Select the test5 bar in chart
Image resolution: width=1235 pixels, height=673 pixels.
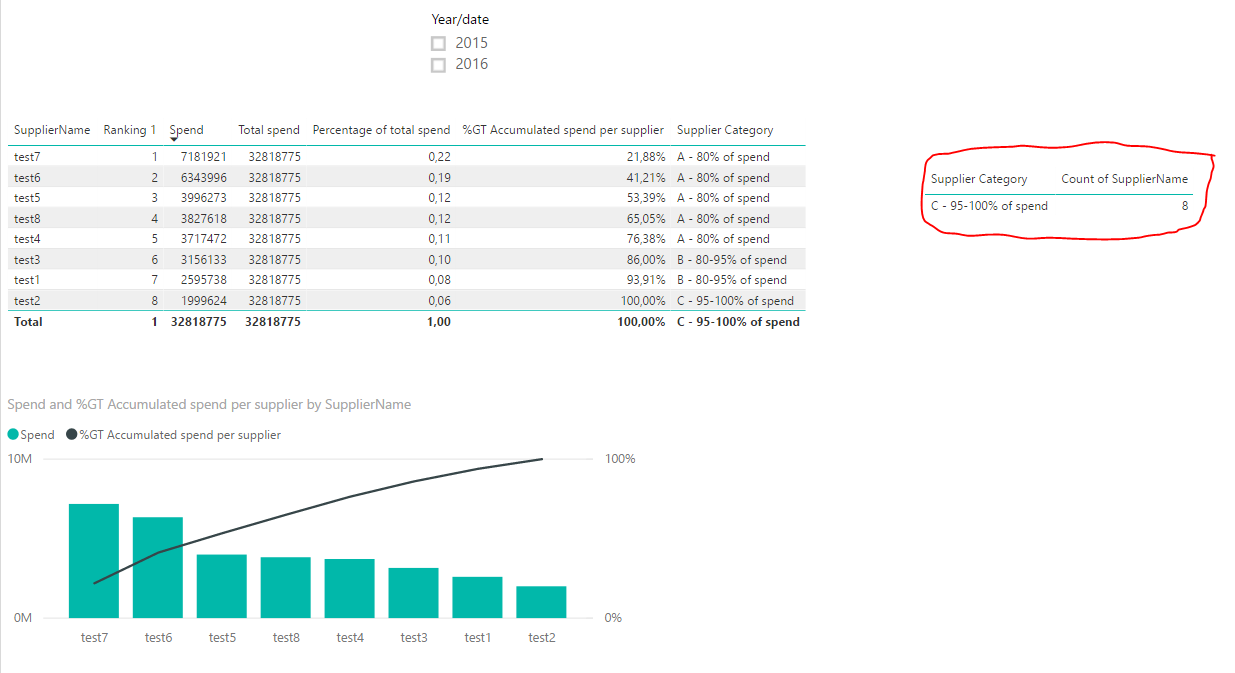click(222, 586)
